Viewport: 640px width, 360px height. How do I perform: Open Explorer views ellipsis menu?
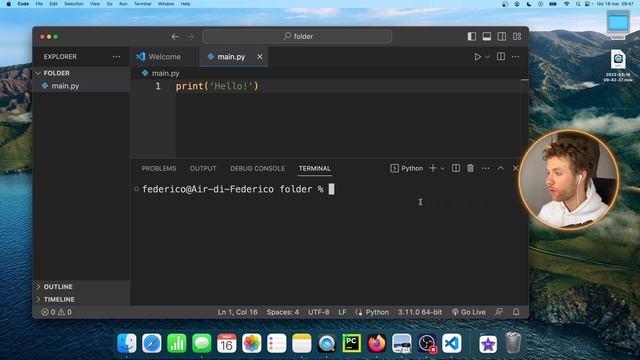pos(116,57)
